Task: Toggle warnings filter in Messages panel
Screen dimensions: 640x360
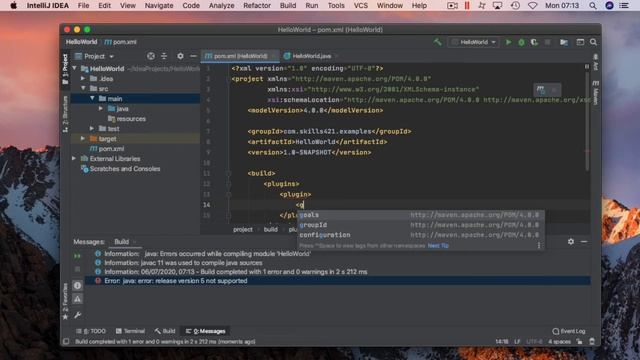Action: [77, 299]
